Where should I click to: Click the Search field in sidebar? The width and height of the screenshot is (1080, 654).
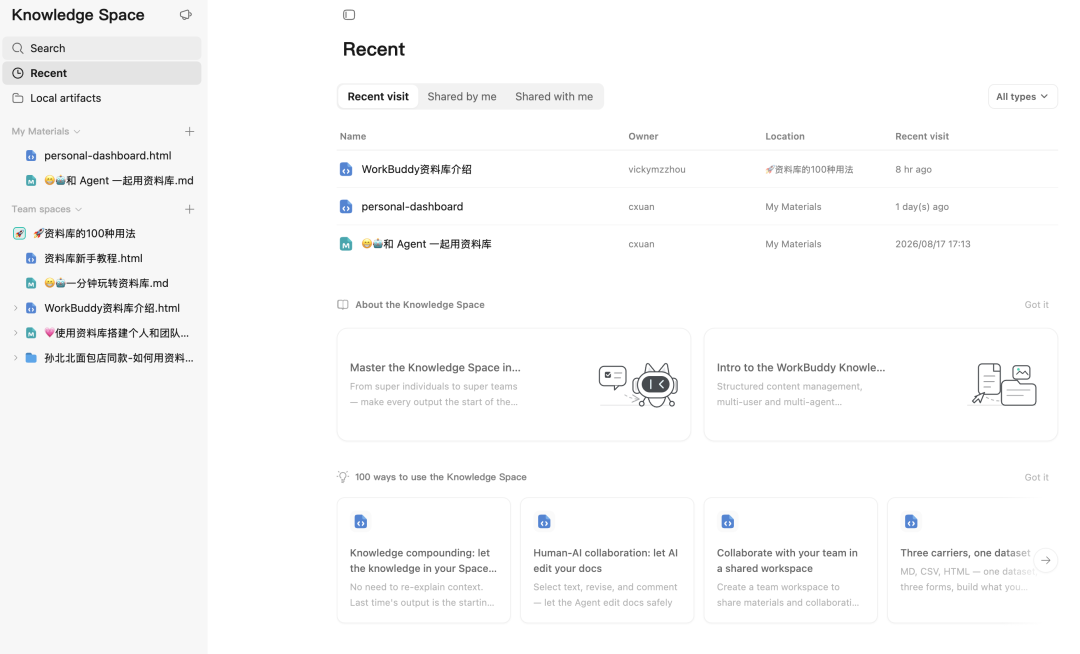(102, 48)
